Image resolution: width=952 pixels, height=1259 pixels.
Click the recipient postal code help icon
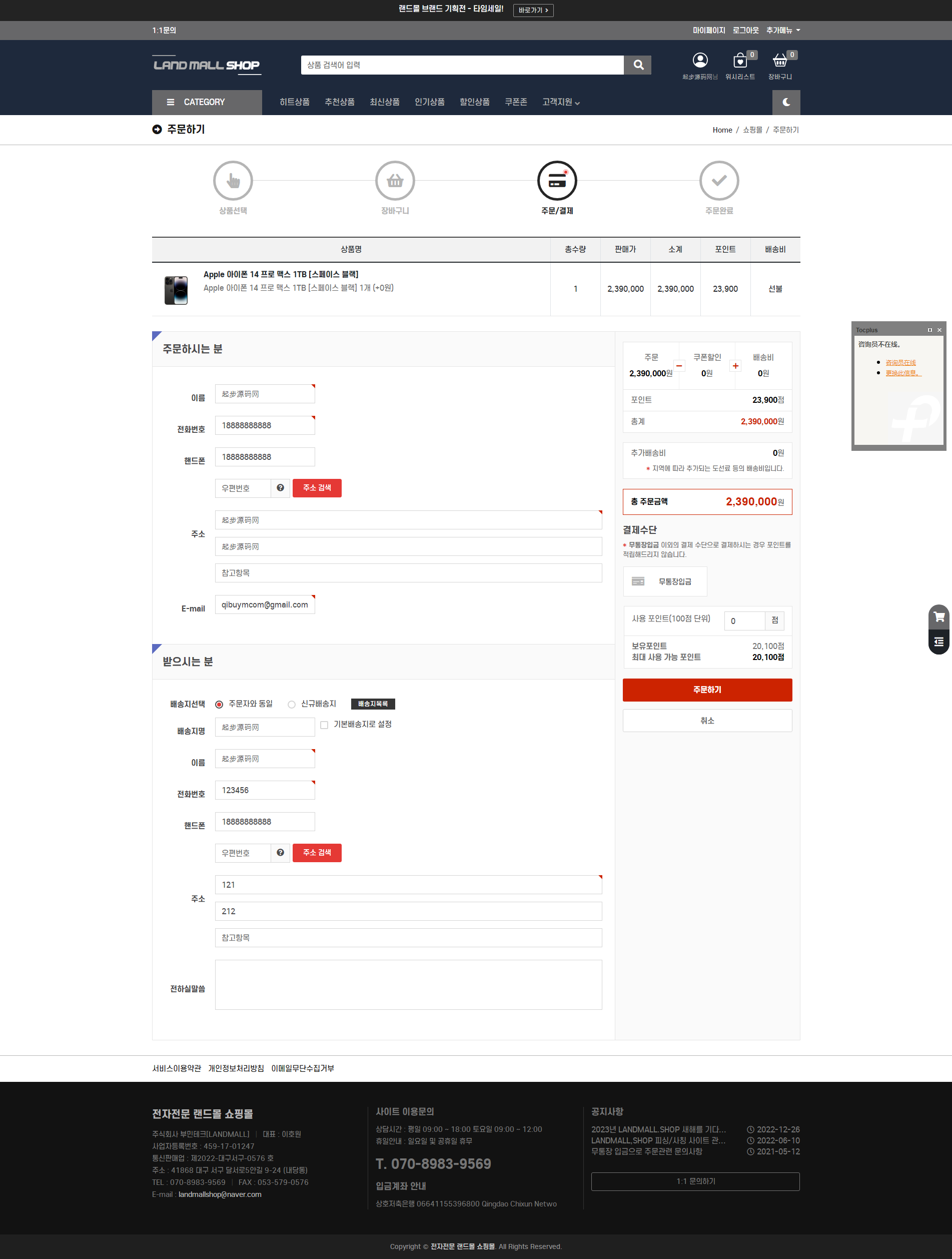coord(281,853)
